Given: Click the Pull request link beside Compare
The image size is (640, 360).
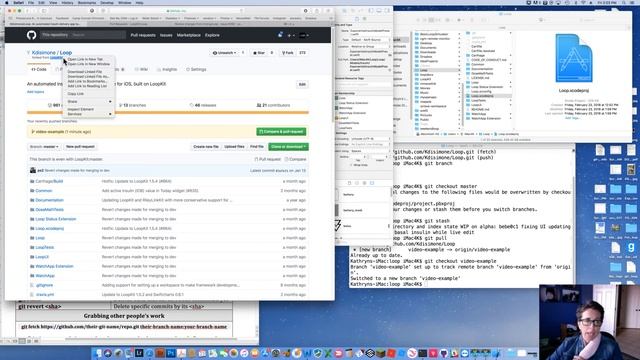Looking at the screenshot, I should 268,159.
